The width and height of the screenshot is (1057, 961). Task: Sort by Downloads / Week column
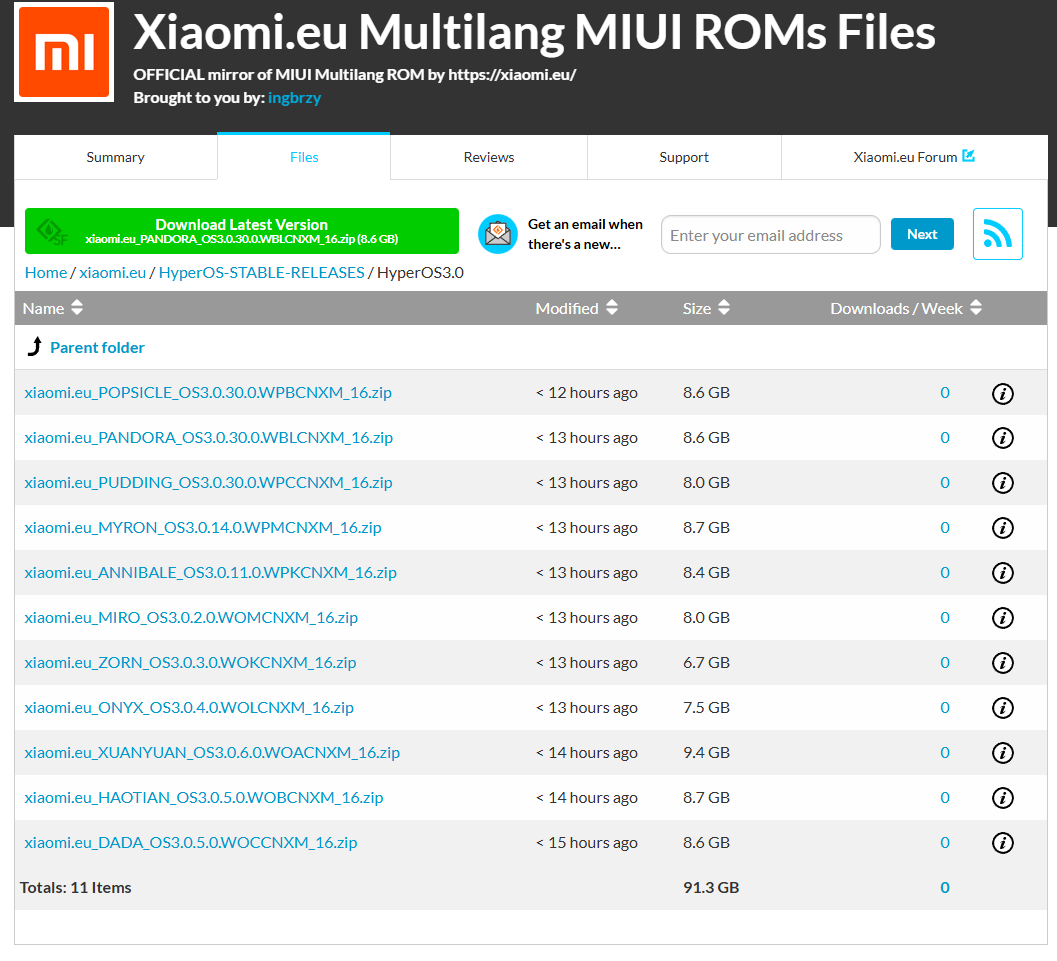coord(976,308)
